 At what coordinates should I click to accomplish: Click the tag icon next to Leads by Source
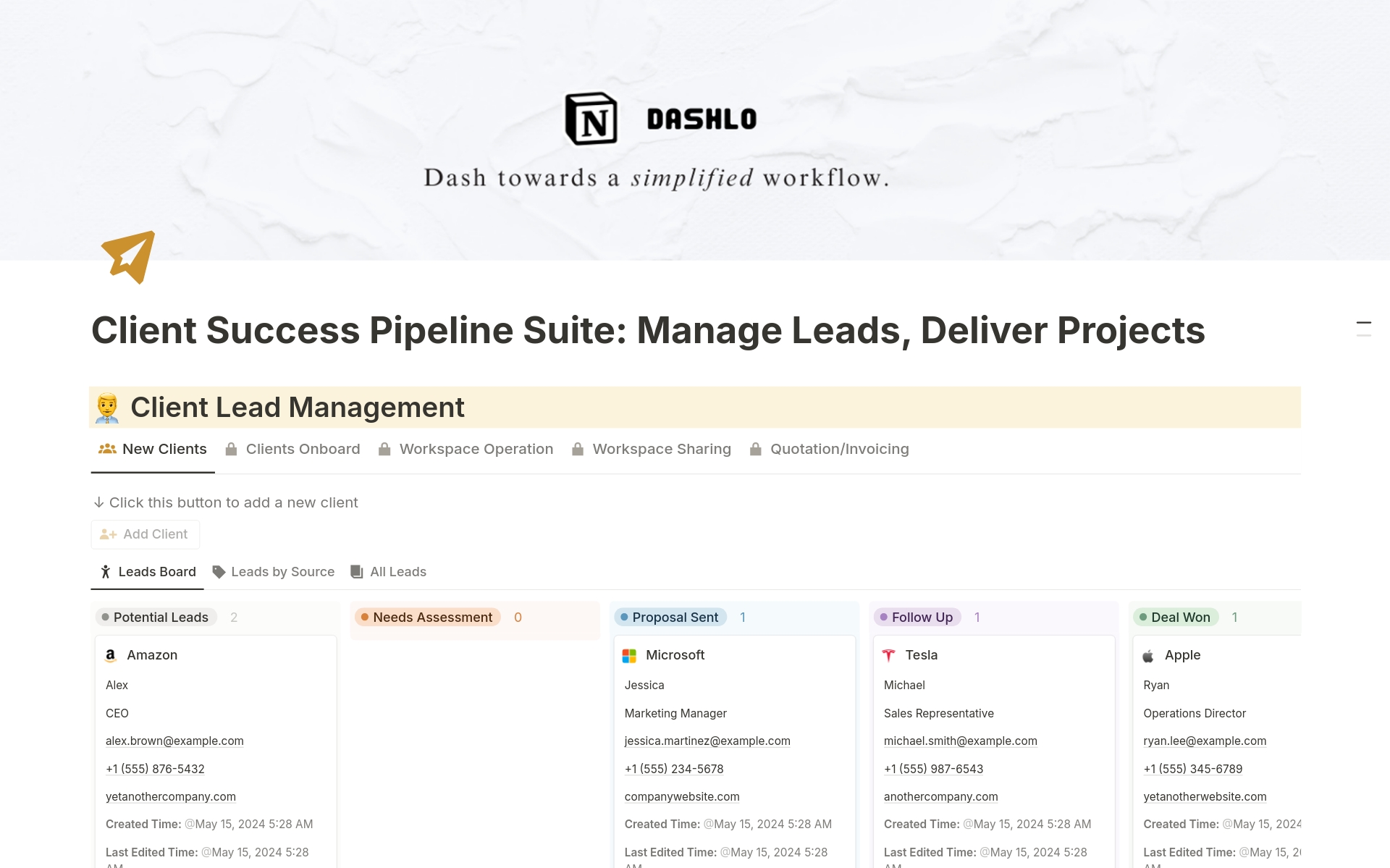pos(219,572)
